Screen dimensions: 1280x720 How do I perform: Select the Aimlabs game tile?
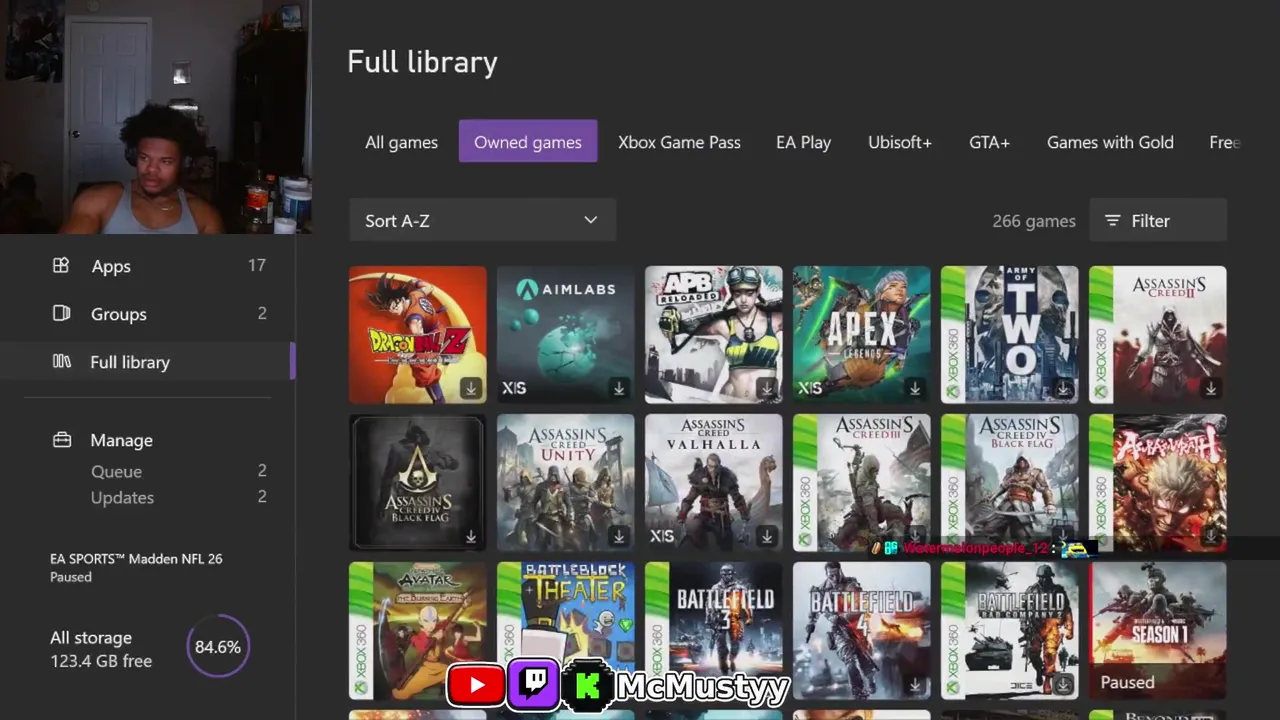point(565,334)
